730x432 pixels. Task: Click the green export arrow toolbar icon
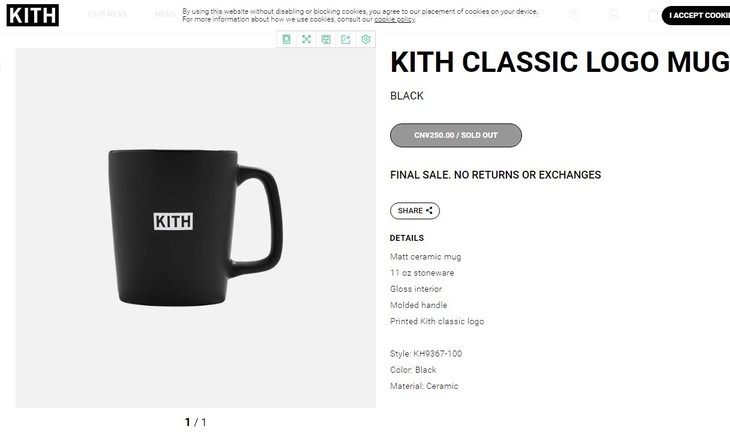pyautogui.click(x=345, y=40)
